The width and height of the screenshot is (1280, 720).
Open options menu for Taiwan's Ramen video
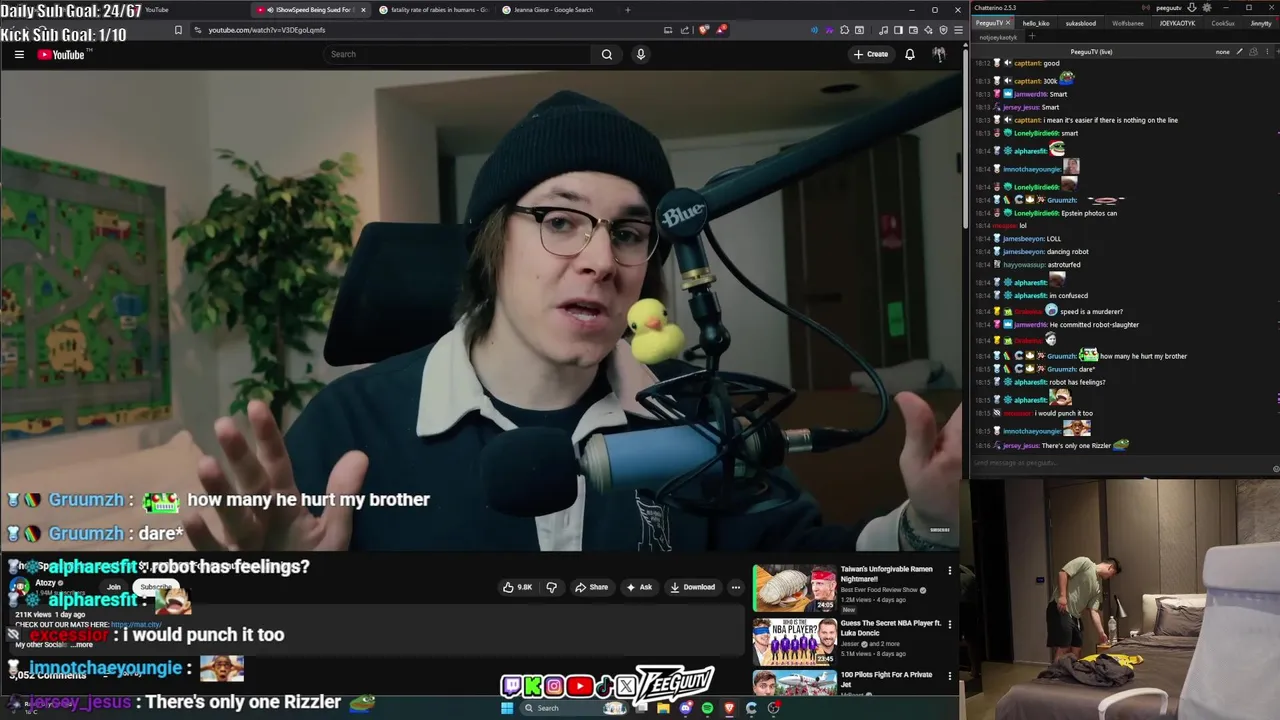[950, 571]
